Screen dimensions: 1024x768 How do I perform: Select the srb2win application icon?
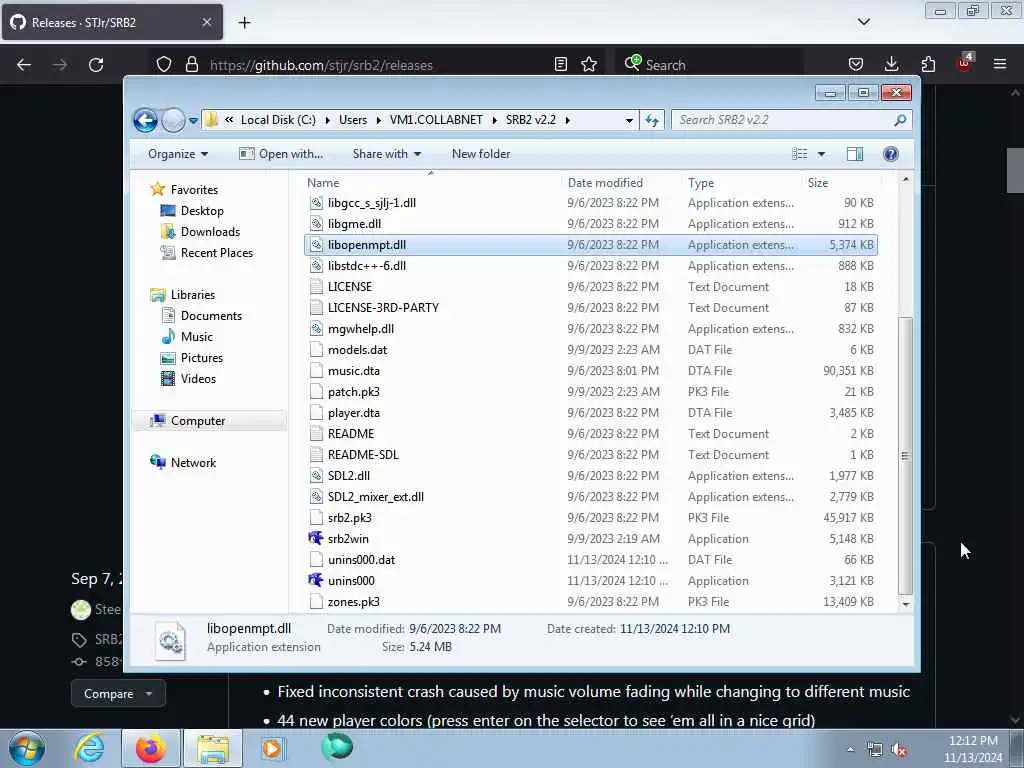click(x=316, y=538)
